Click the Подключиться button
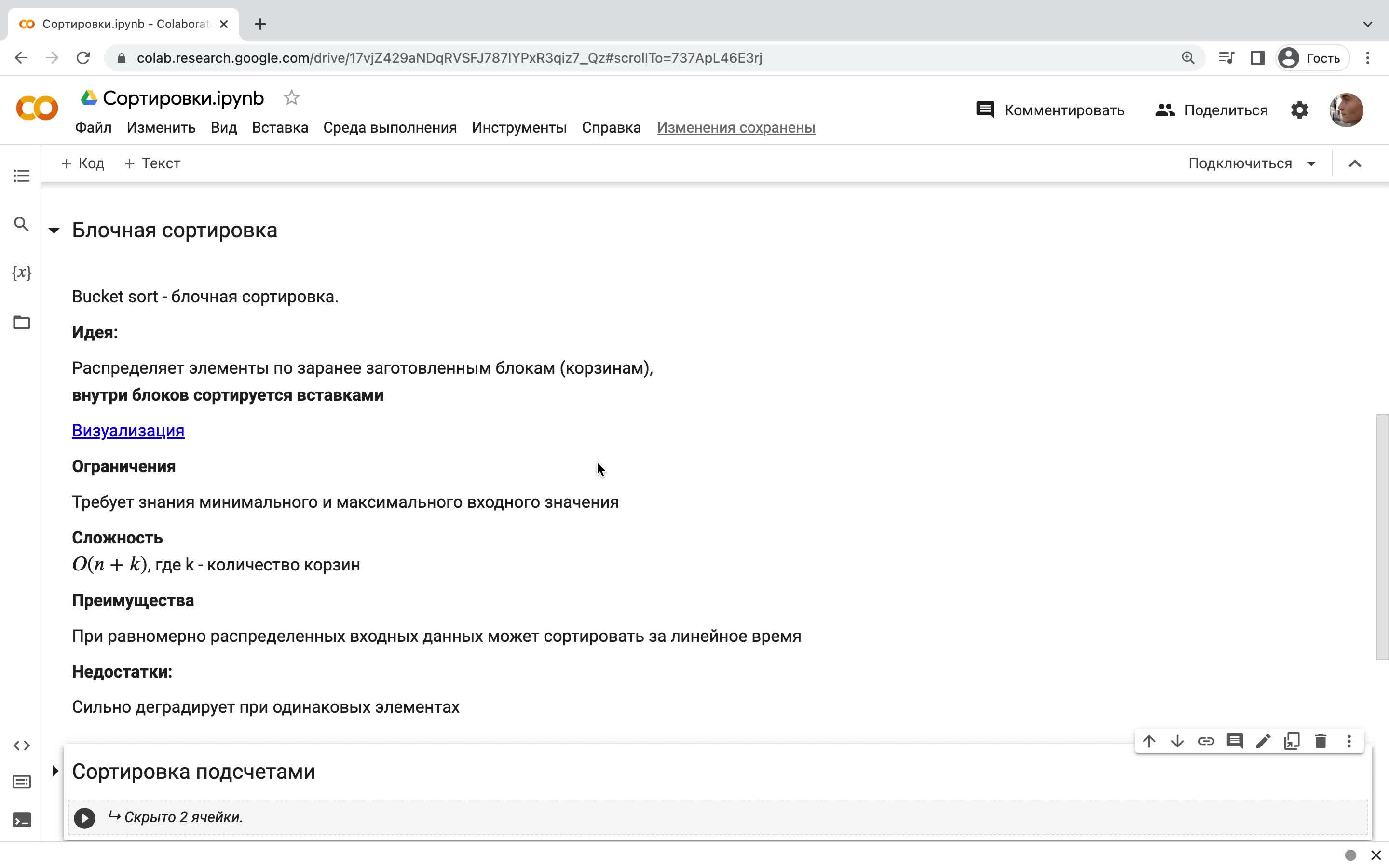 [x=1240, y=163]
